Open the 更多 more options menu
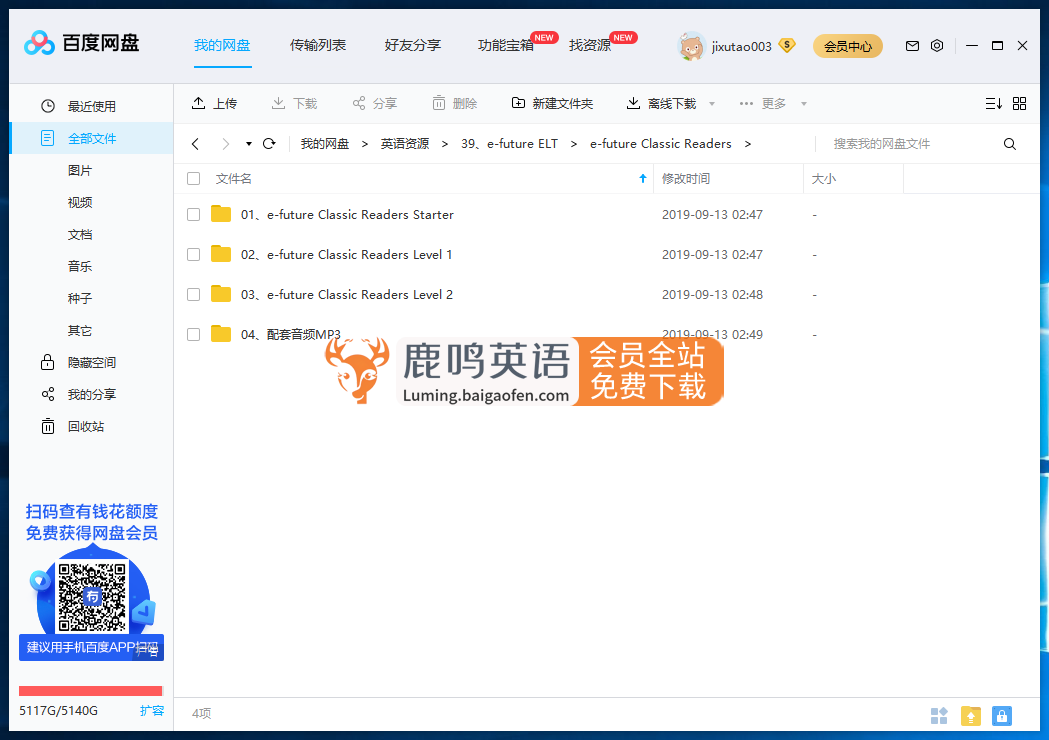This screenshot has height=740, width=1049. [x=763, y=103]
